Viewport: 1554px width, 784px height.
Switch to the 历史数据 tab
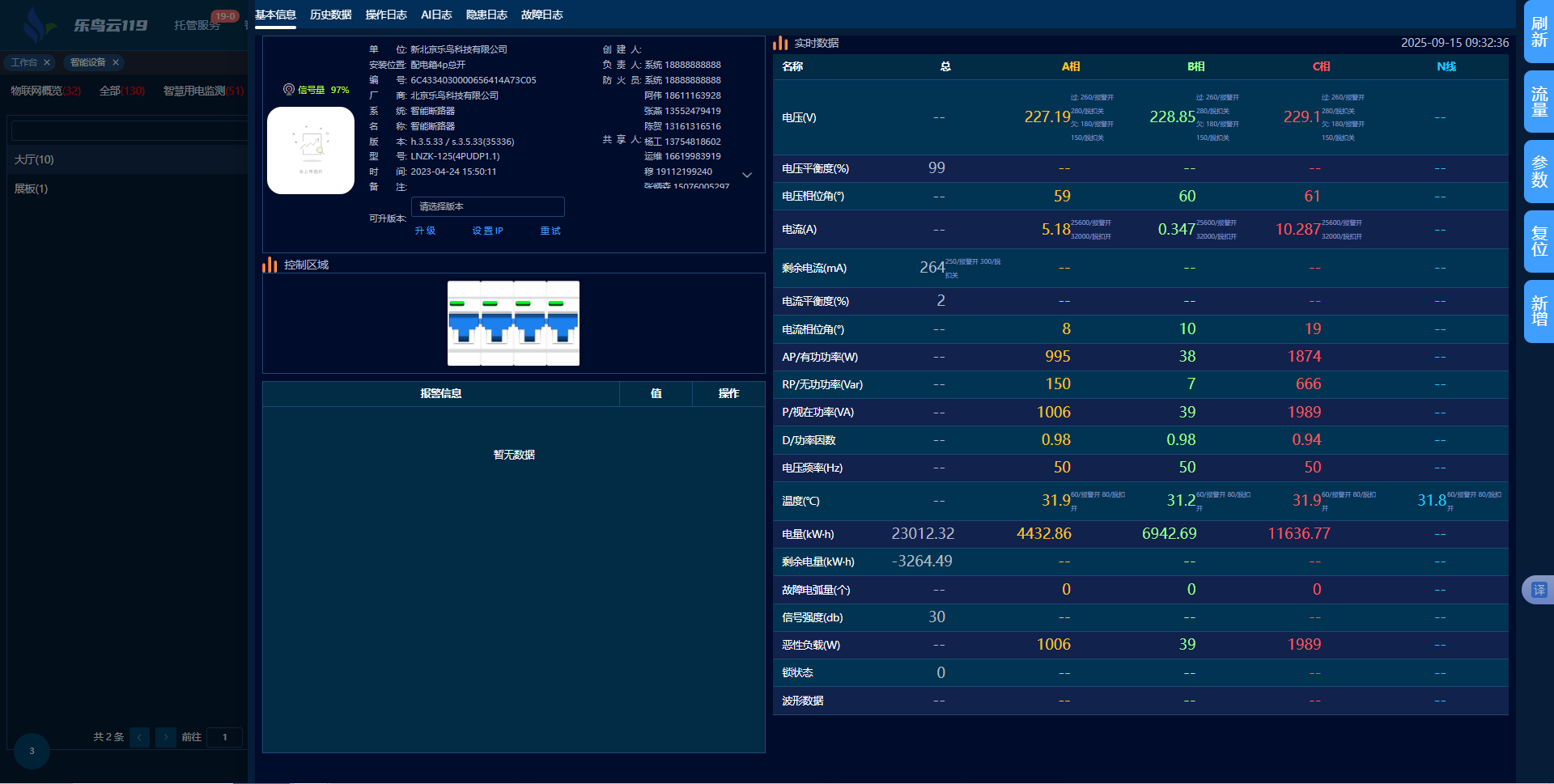click(x=330, y=15)
